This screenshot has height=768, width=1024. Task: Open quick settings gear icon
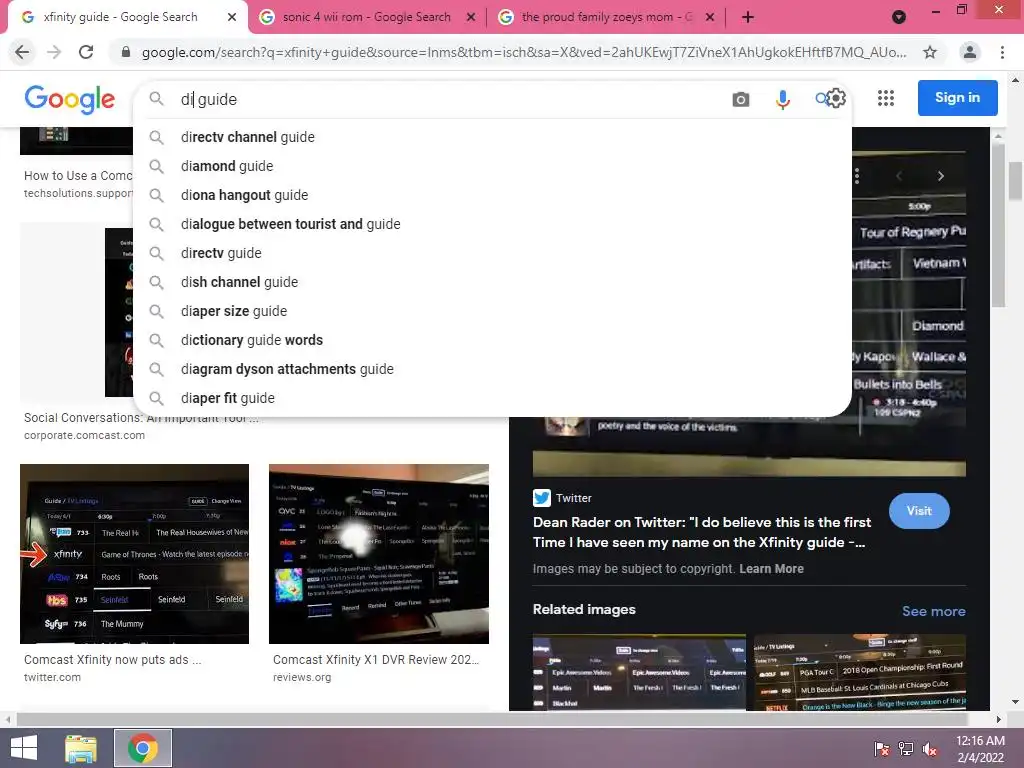pos(836,99)
